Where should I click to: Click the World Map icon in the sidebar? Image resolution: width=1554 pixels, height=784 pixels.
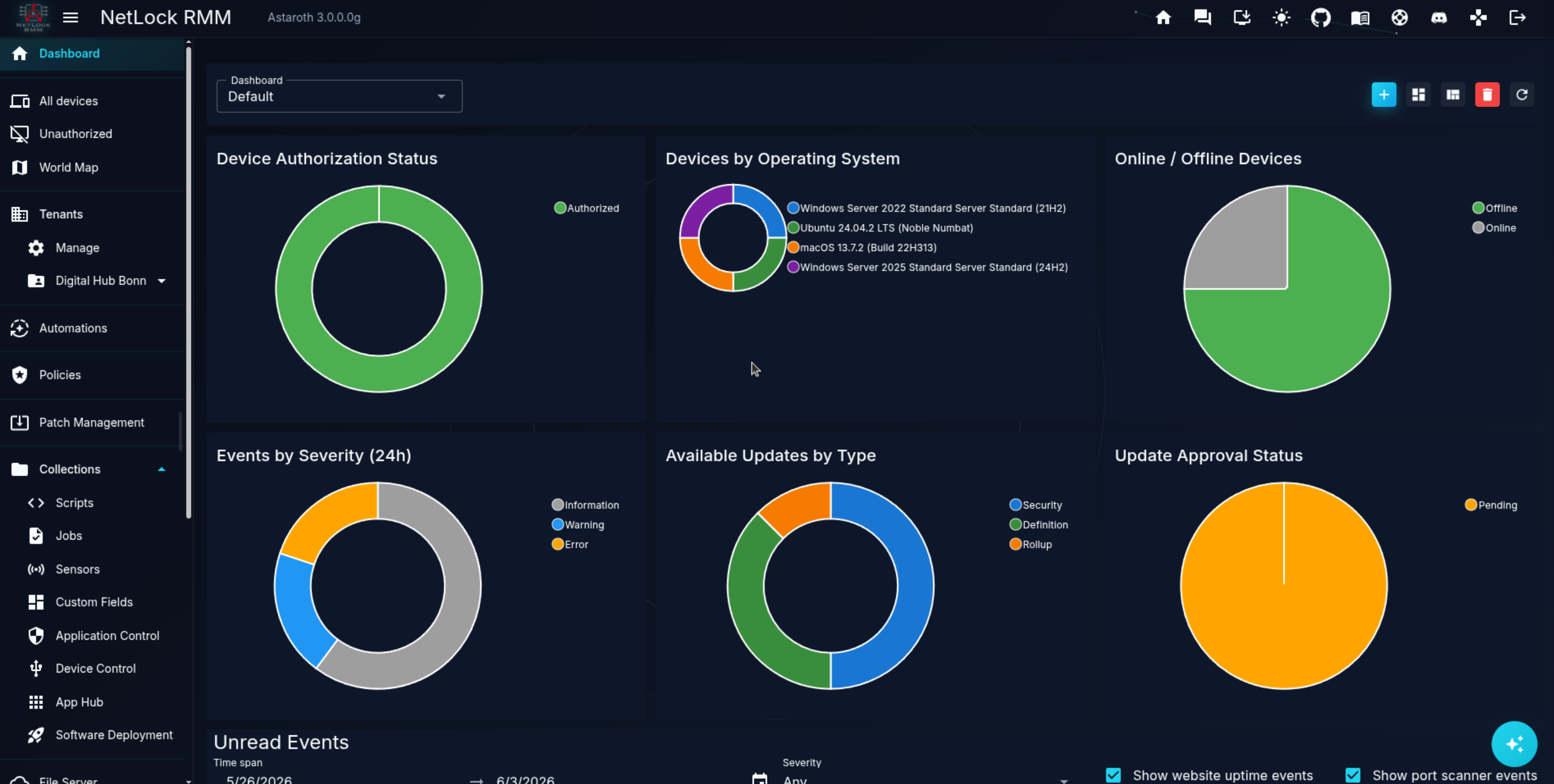click(x=20, y=167)
